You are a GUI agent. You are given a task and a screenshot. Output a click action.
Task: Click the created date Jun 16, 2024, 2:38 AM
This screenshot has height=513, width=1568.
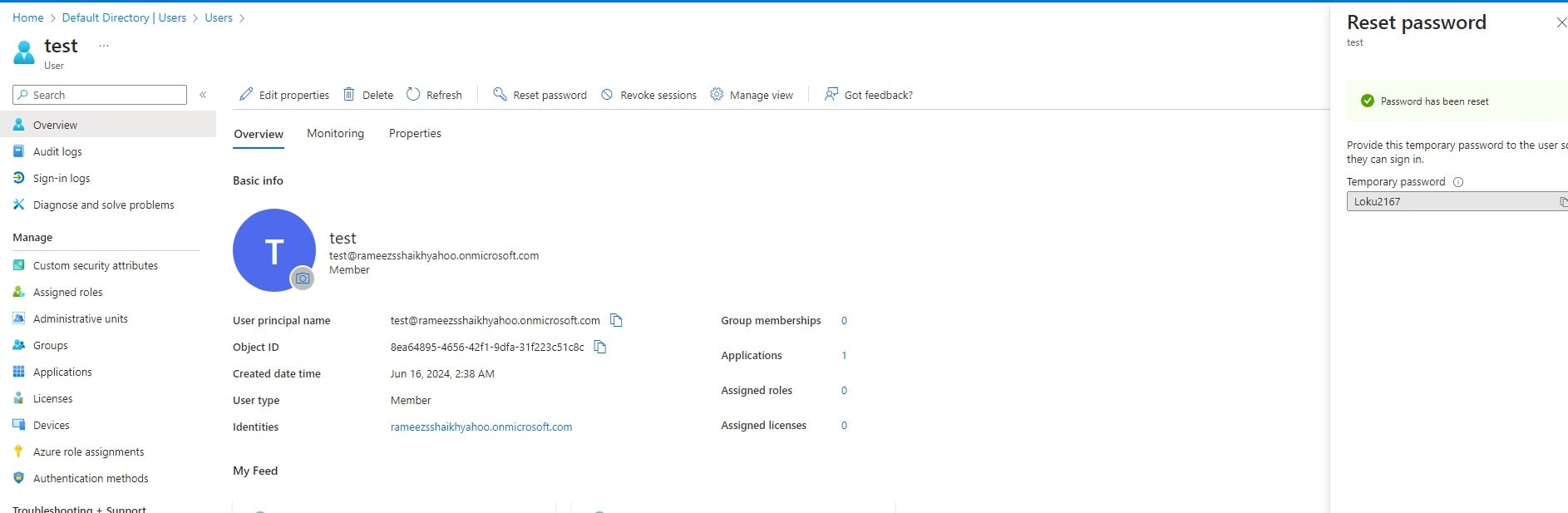[x=442, y=373]
